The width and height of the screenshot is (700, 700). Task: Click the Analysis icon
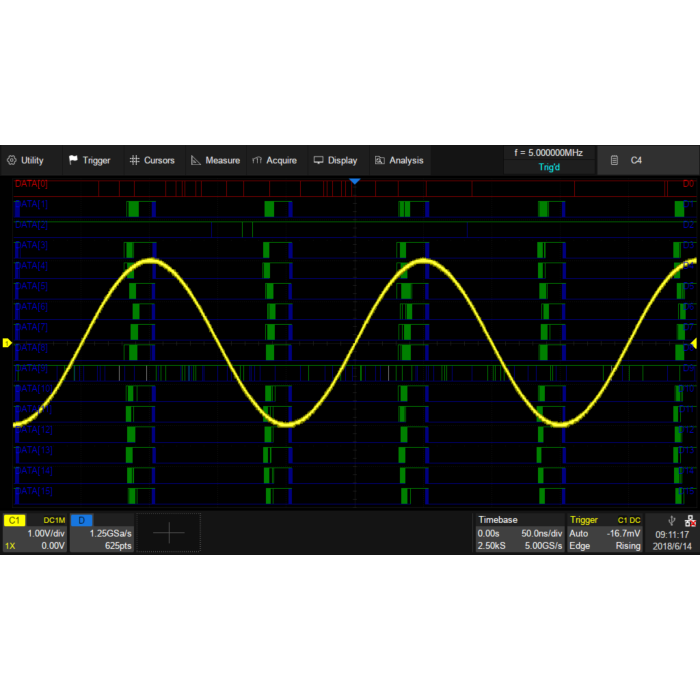380,160
